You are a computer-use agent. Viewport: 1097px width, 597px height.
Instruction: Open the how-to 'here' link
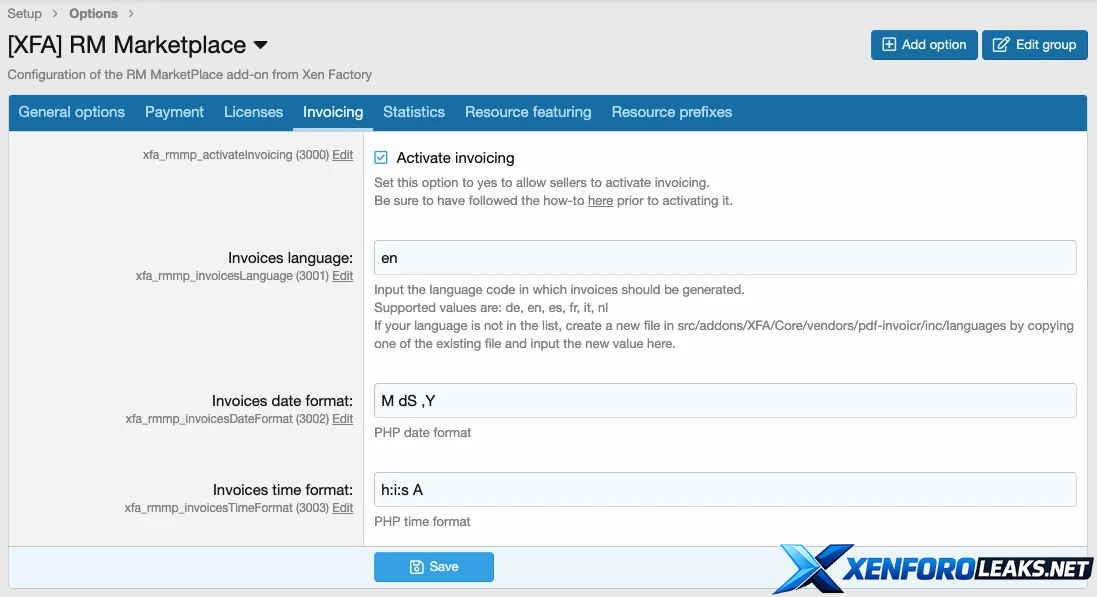pyautogui.click(x=600, y=201)
